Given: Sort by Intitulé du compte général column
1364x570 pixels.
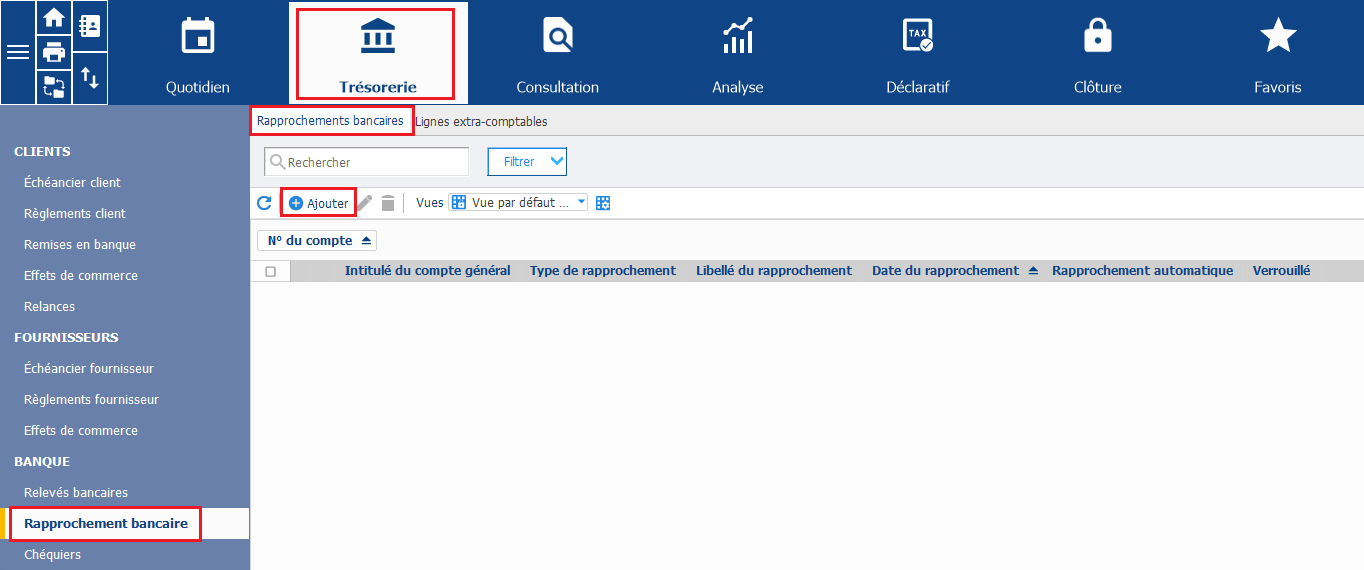Looking at the screenshot, I should 427,271.
